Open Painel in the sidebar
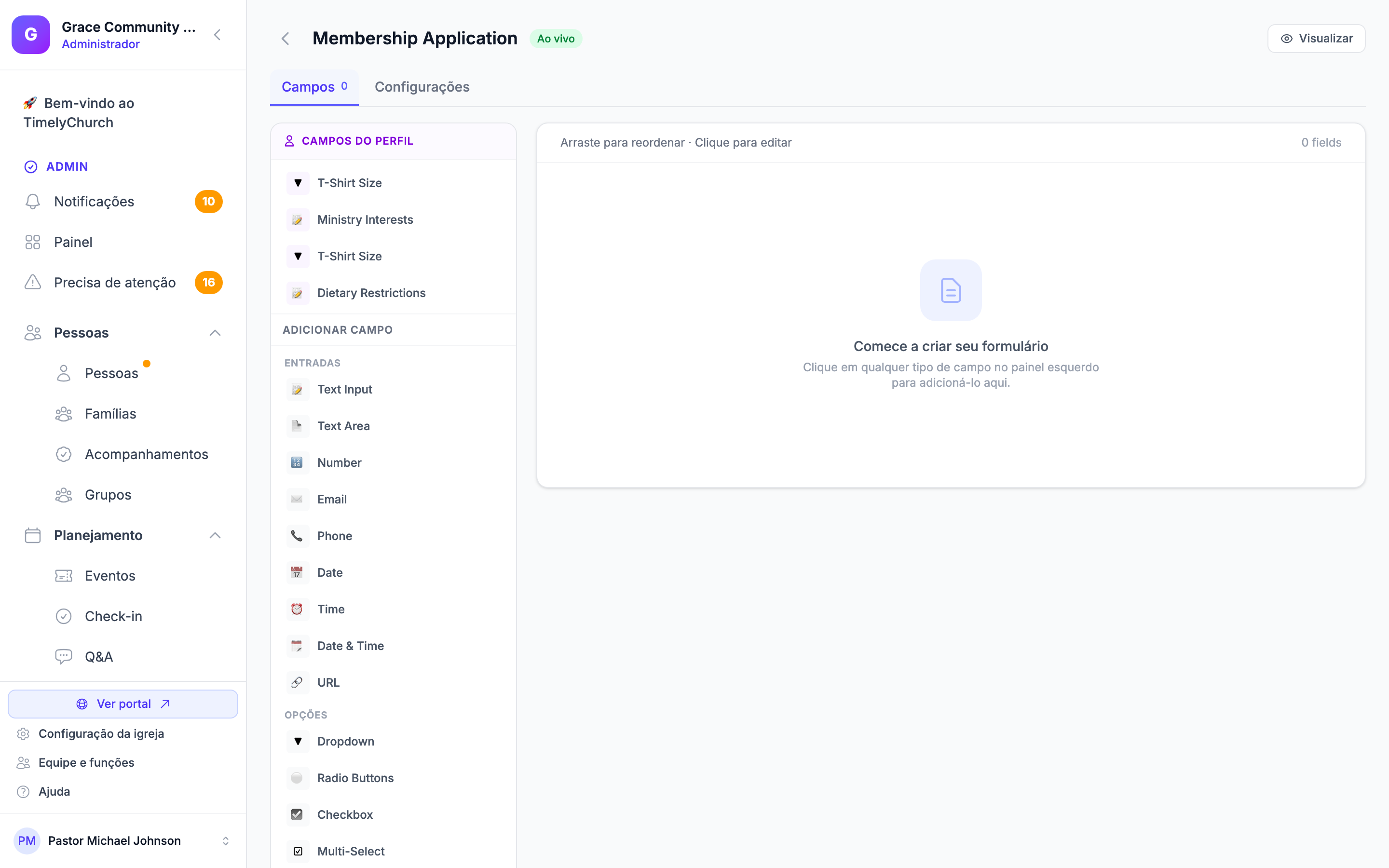The image size is (1389, 868). [123, 242]
